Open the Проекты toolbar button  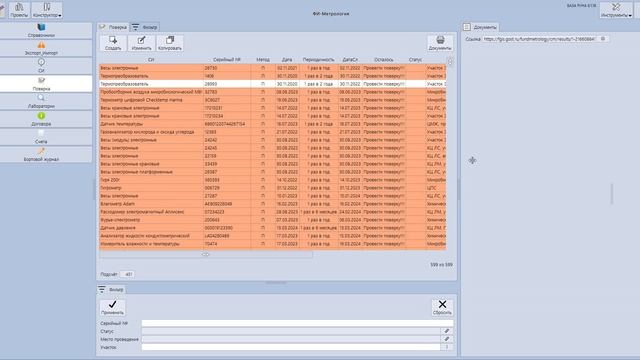pyautogui.click(x=19, y=10)
